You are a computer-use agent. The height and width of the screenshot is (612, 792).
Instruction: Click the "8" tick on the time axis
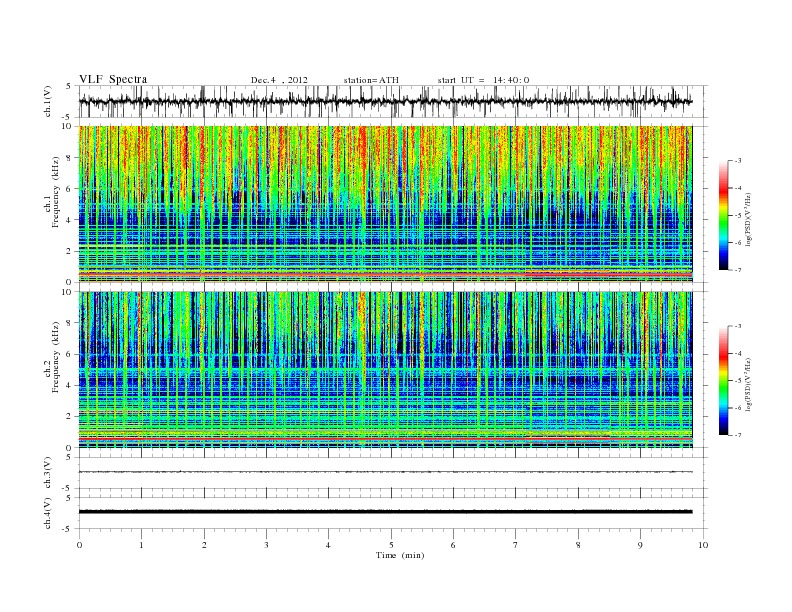578,545
